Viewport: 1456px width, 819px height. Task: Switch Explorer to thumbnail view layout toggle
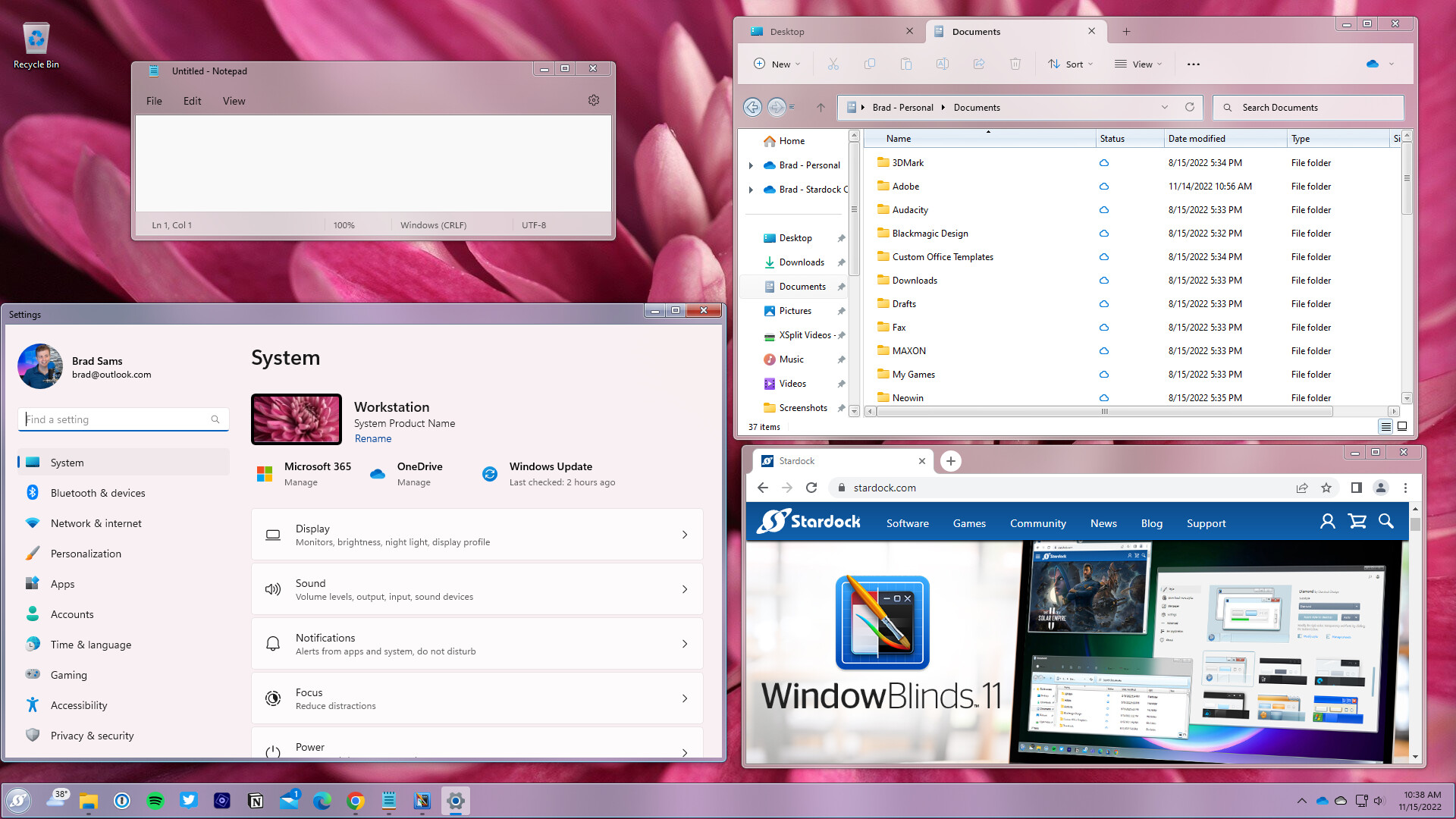point(1402,426)
